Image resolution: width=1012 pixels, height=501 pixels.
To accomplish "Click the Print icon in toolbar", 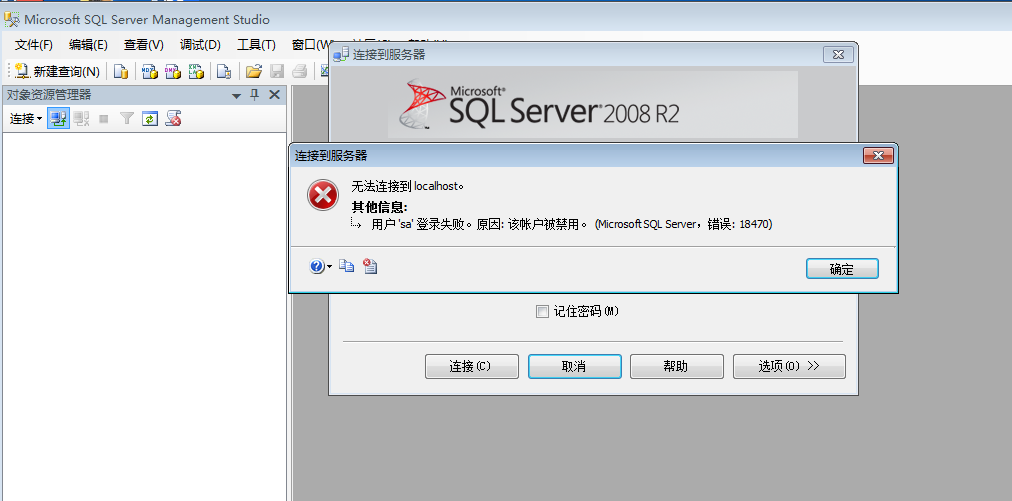I will point(299,71).
